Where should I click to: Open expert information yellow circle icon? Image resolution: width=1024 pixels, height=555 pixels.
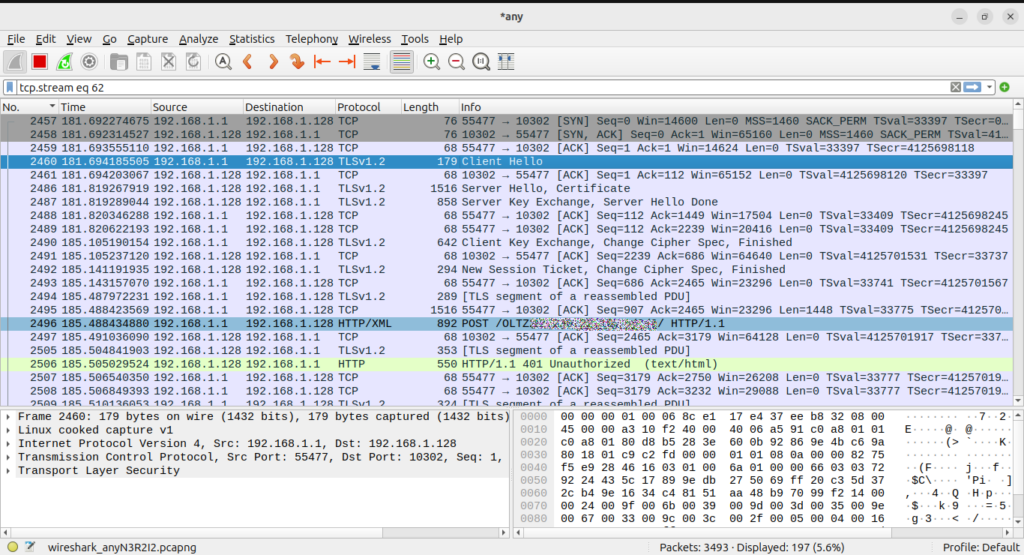click(x=12, y=547)
